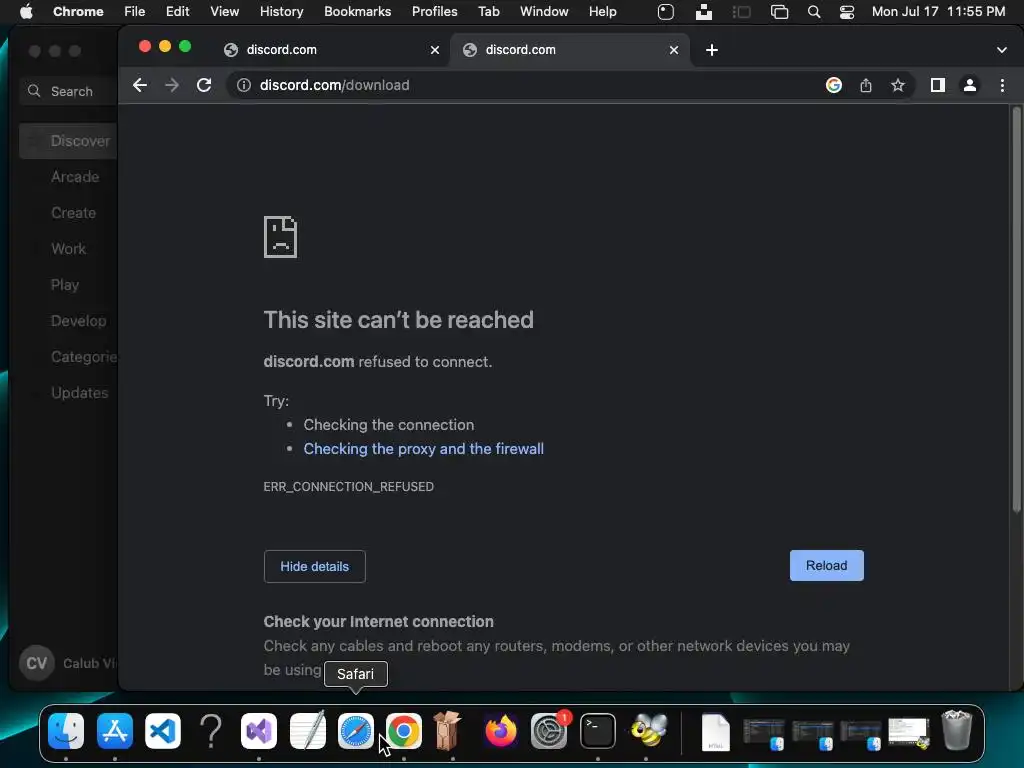Viewport: 1024px width, 768px height.
Task: Open the View menu
Action: pyautogui.click(x=225, y=12)
